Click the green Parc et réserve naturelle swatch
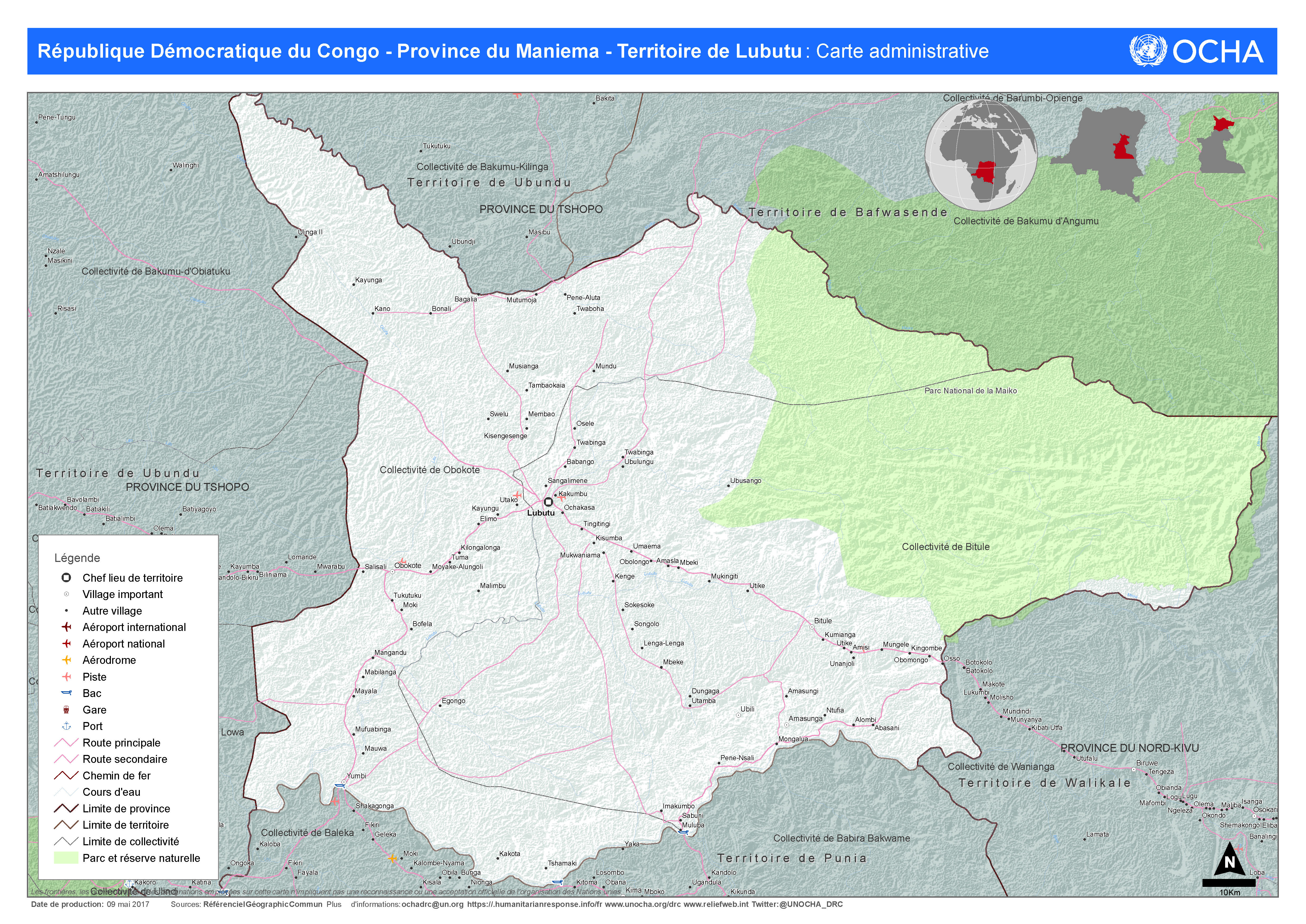 pyautogui.click(x=66, y=858)
